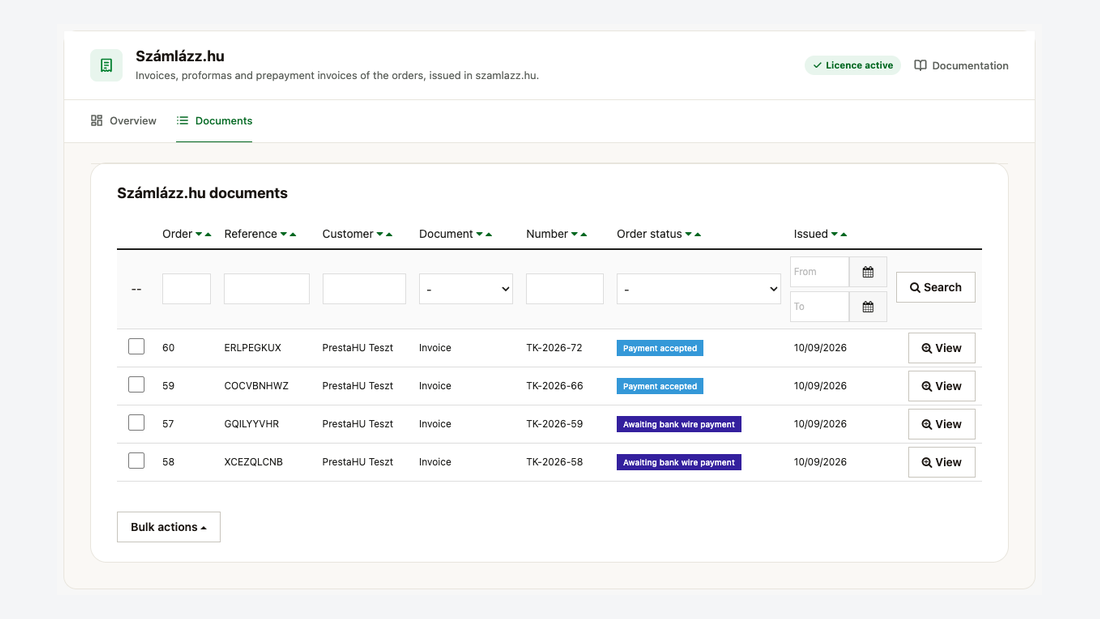
Task: Sort Document column descending arrow
Action: pyautogui.click(x=479, y=234)
